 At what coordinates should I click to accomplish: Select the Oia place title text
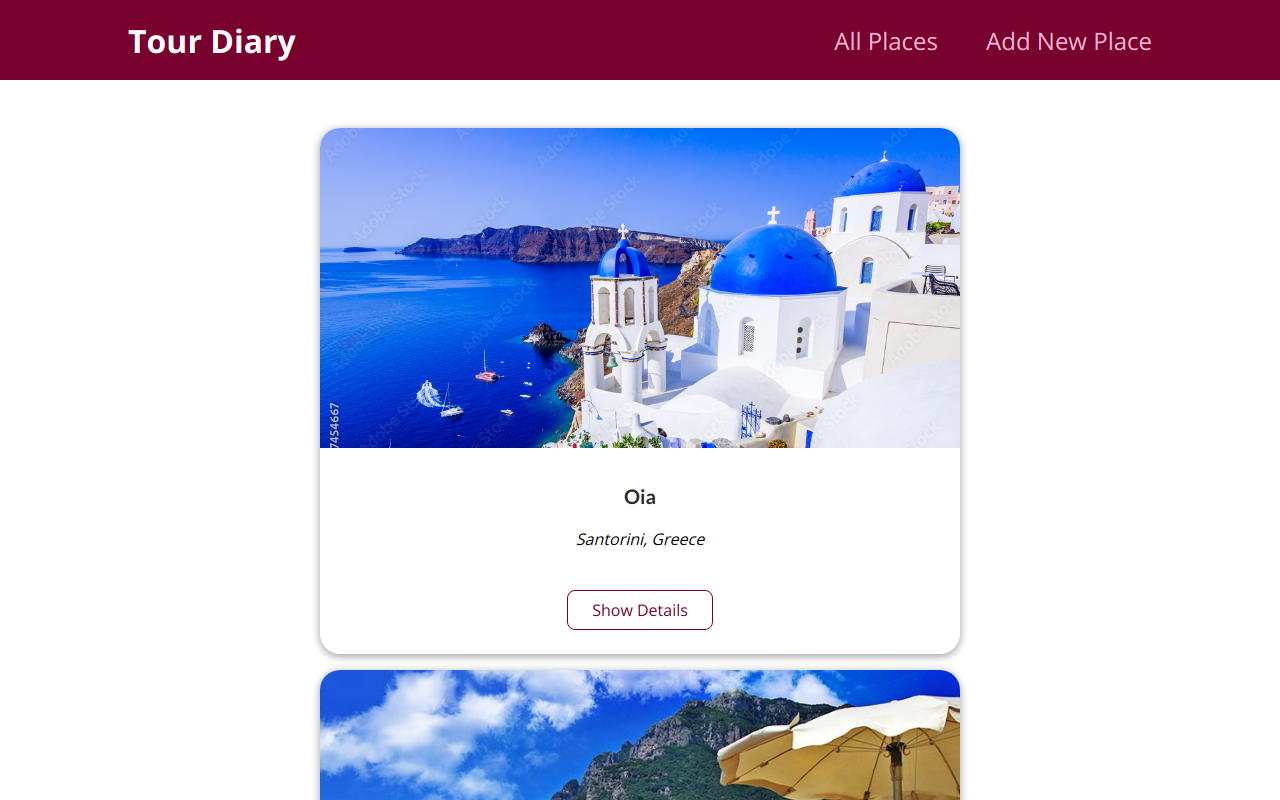pyautogui.click(x=640, y=497)
